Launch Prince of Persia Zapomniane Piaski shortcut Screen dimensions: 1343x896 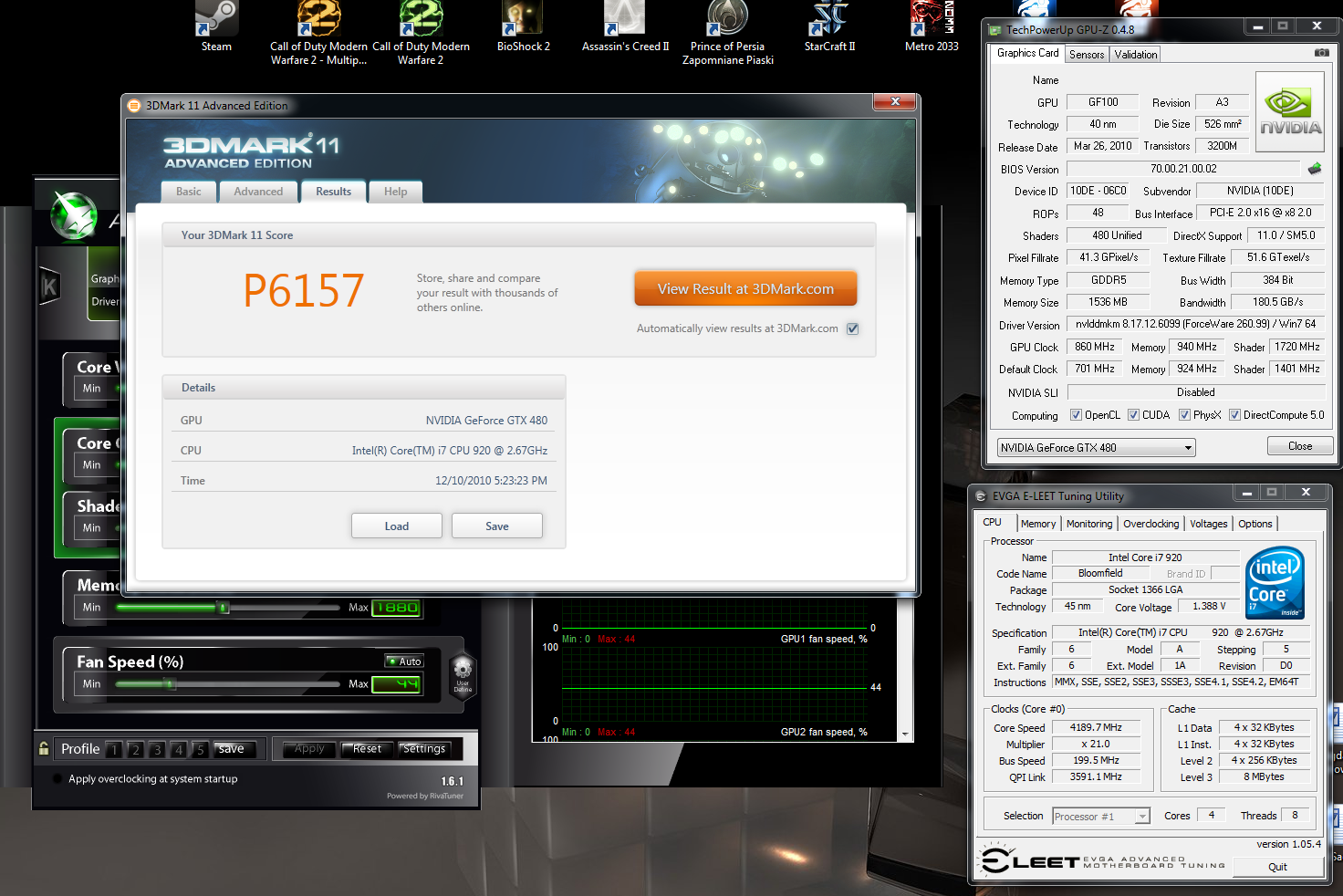point(727,33)
